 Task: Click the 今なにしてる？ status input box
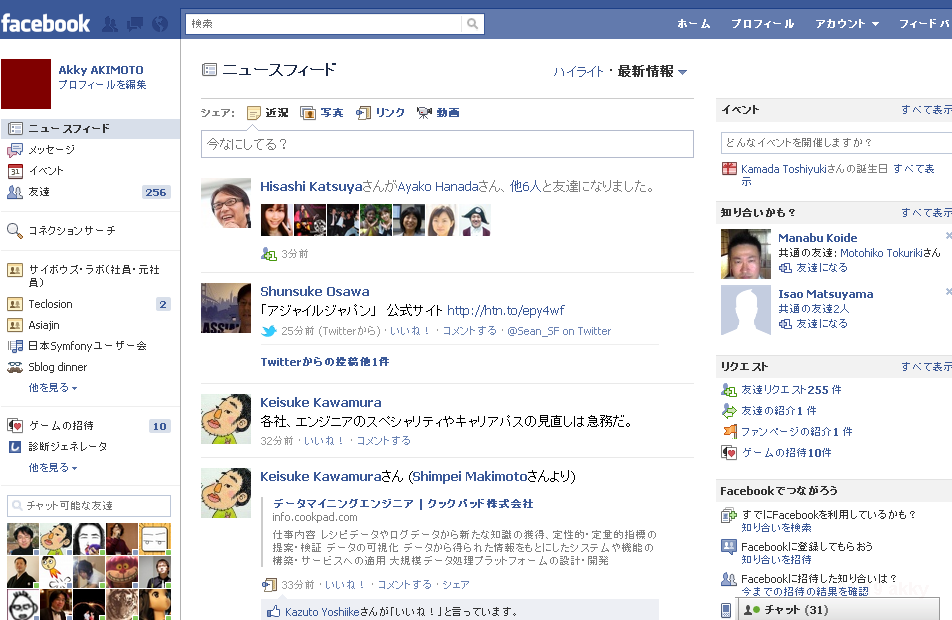[x=447, y=144]
